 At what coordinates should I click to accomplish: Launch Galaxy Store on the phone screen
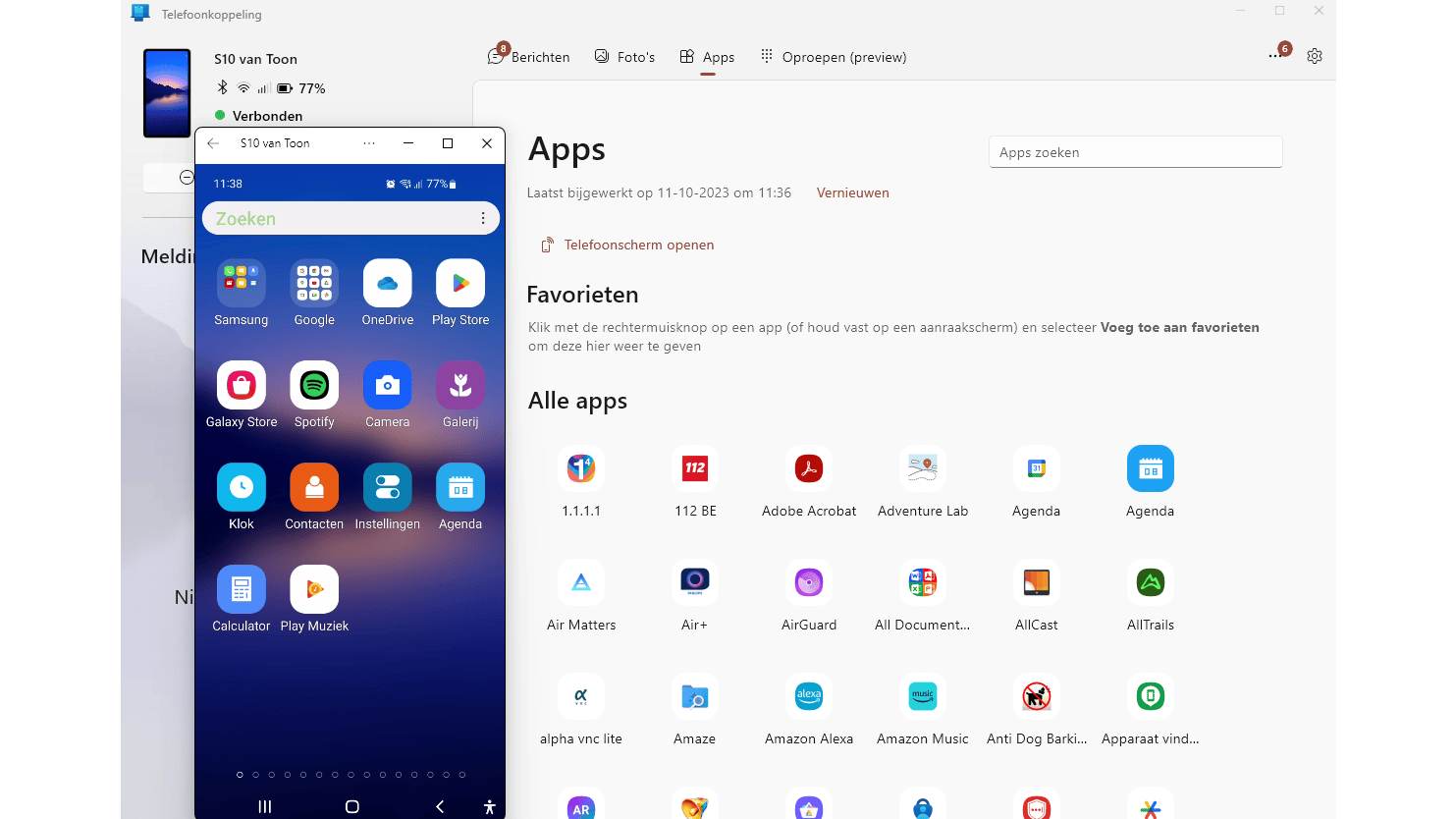point(242,386)
